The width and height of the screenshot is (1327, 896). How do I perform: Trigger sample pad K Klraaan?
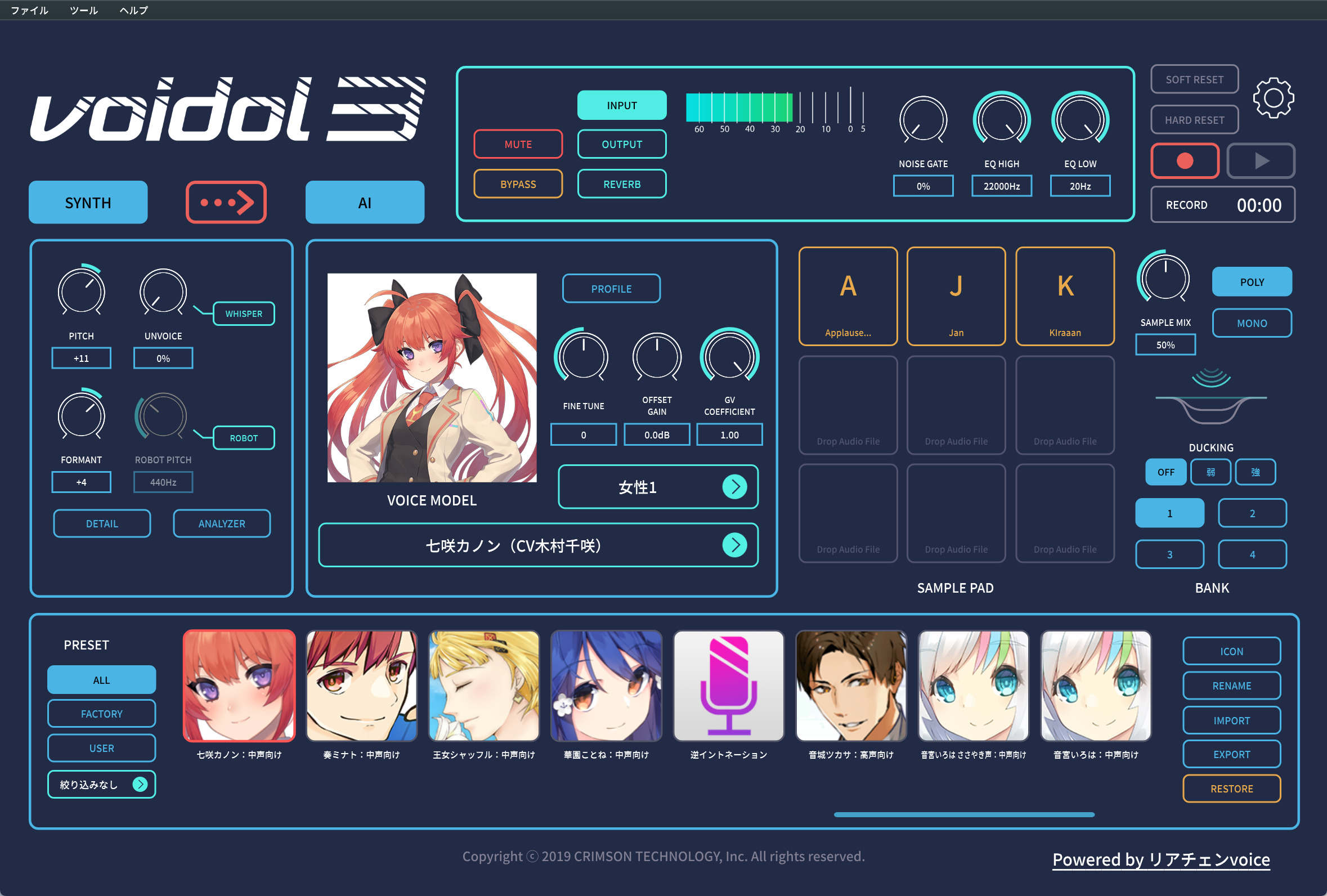(x=1065, y=297)
